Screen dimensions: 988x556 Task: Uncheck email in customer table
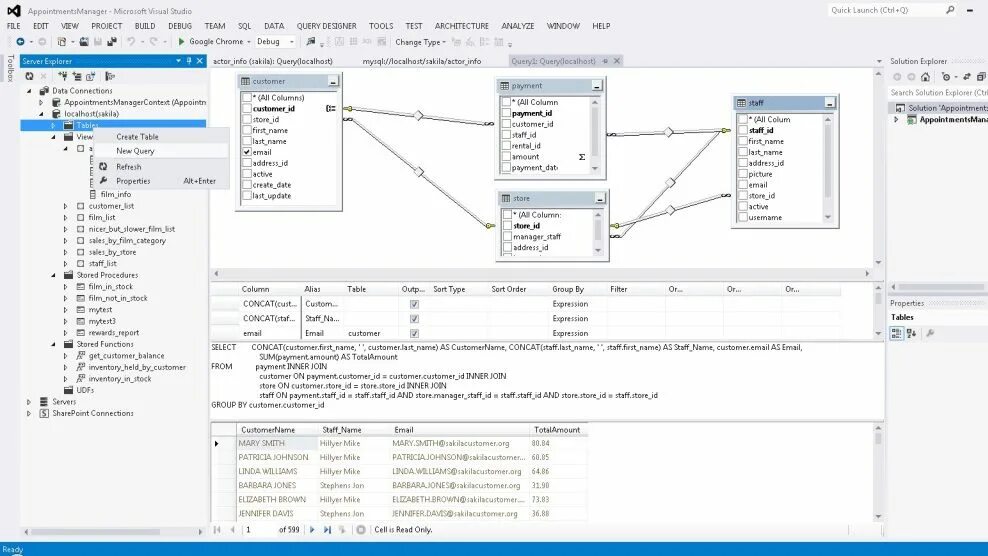pyautogui.click(x=247, y=152)
